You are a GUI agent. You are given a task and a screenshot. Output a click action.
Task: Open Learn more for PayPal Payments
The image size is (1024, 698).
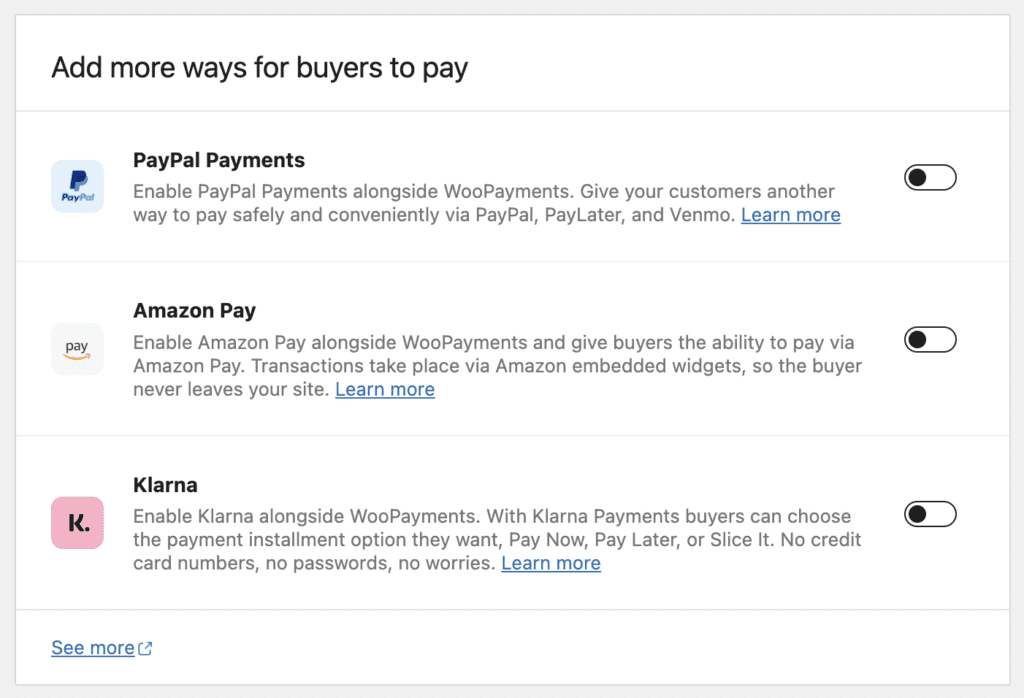[790, 215]
